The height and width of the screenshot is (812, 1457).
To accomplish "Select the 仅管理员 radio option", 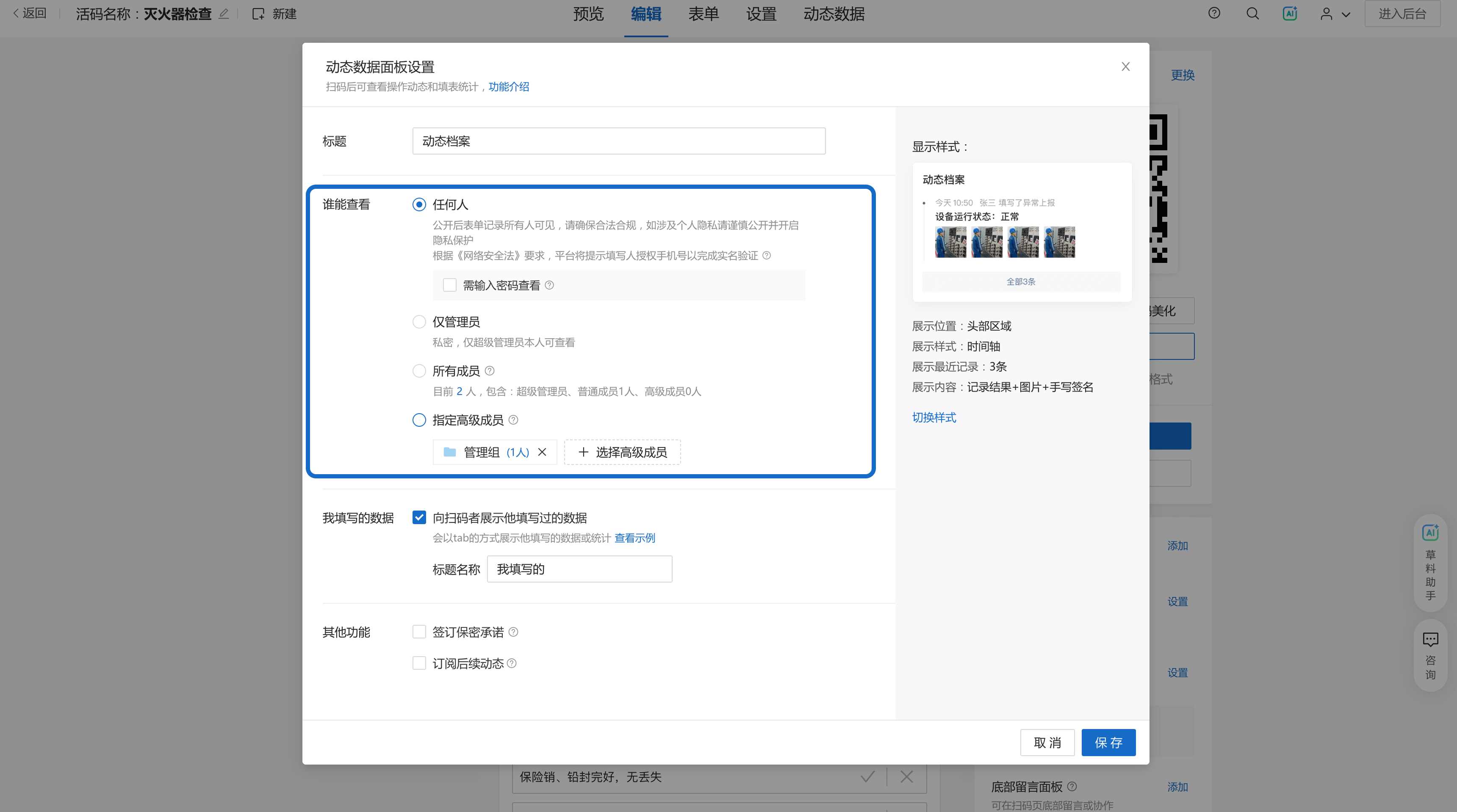I will pos(418,322).
